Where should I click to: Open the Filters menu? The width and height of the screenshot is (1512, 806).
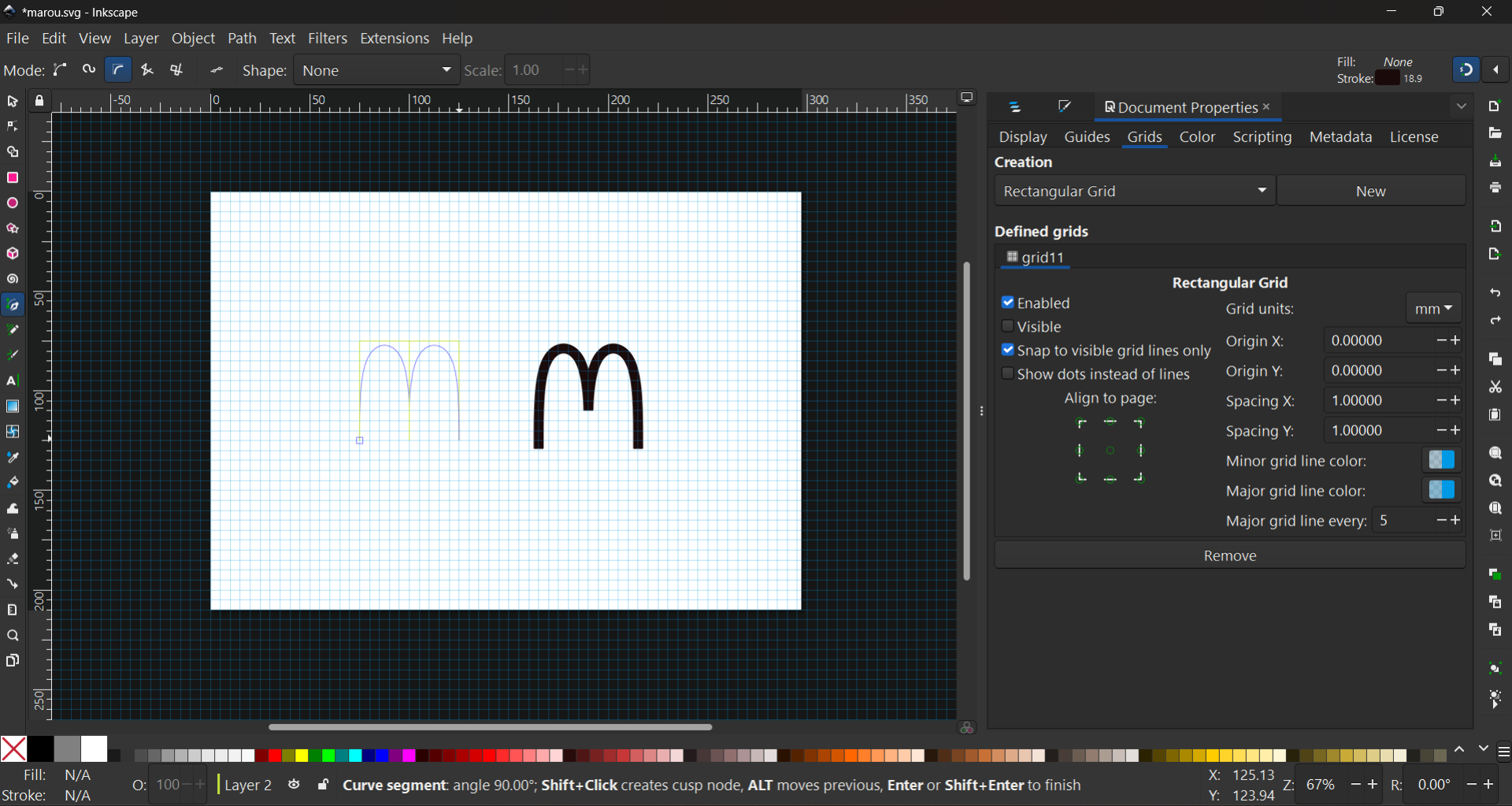[327, 39]
